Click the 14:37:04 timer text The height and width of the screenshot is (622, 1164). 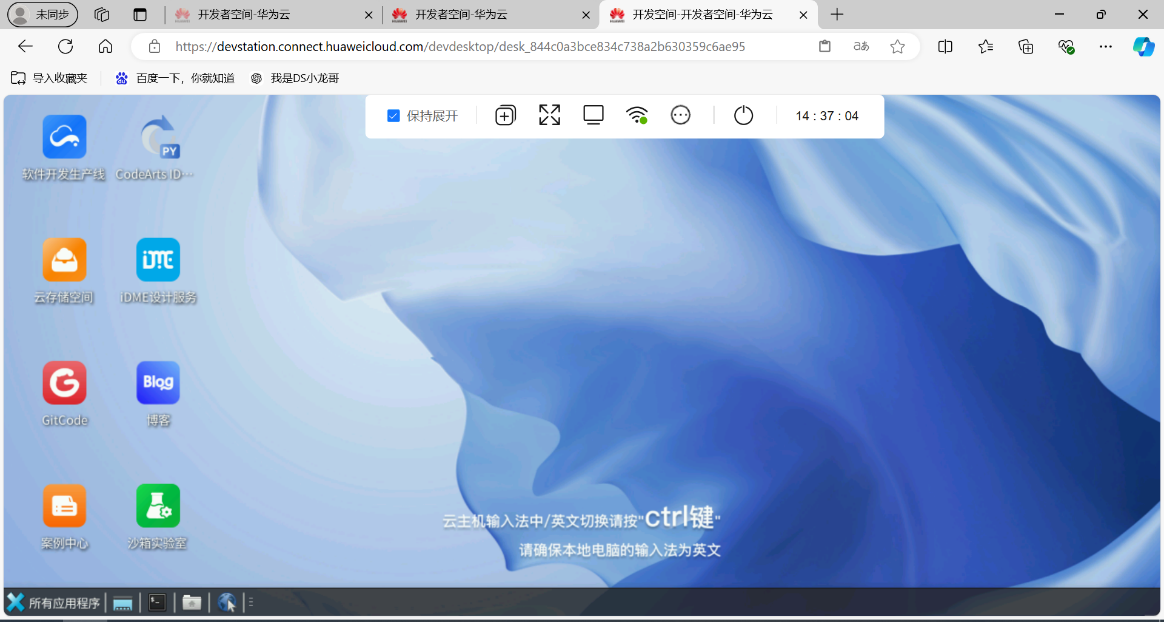(827, 116)
